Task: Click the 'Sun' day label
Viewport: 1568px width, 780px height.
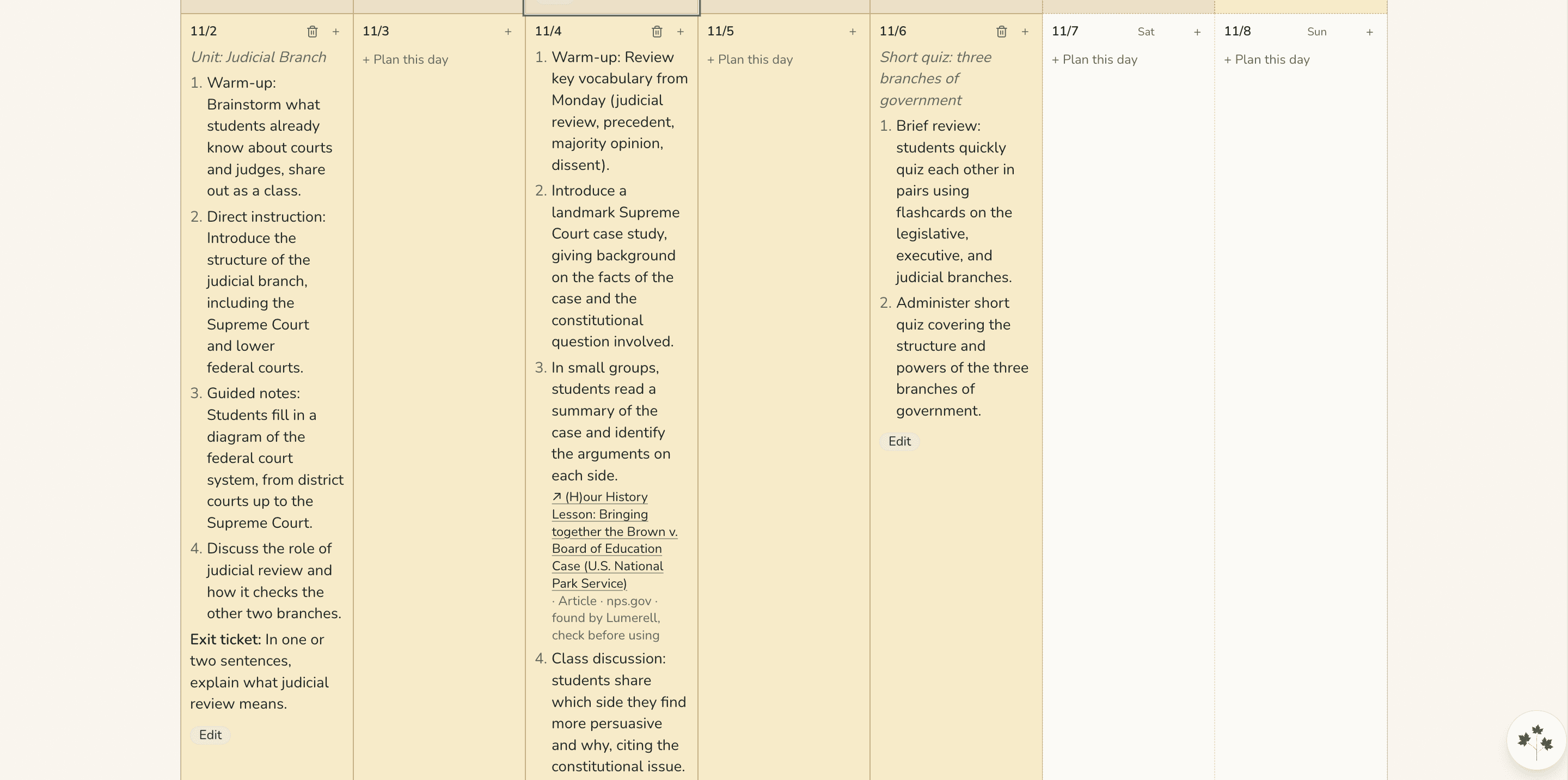Action: (1316, 32)
